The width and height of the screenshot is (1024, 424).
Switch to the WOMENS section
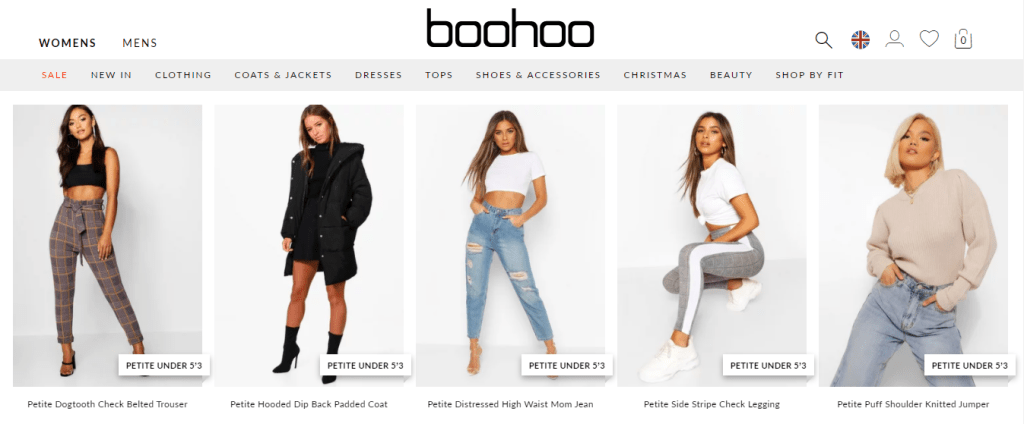[x=67, y=43]
